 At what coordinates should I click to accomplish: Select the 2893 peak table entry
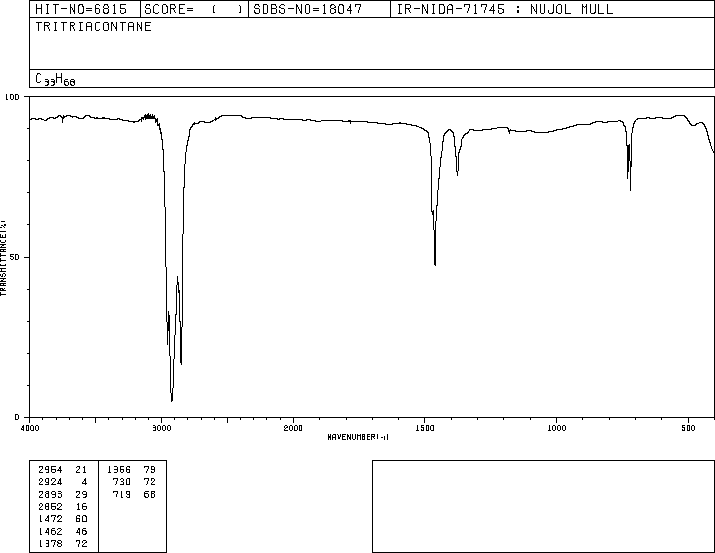[62, 494]
